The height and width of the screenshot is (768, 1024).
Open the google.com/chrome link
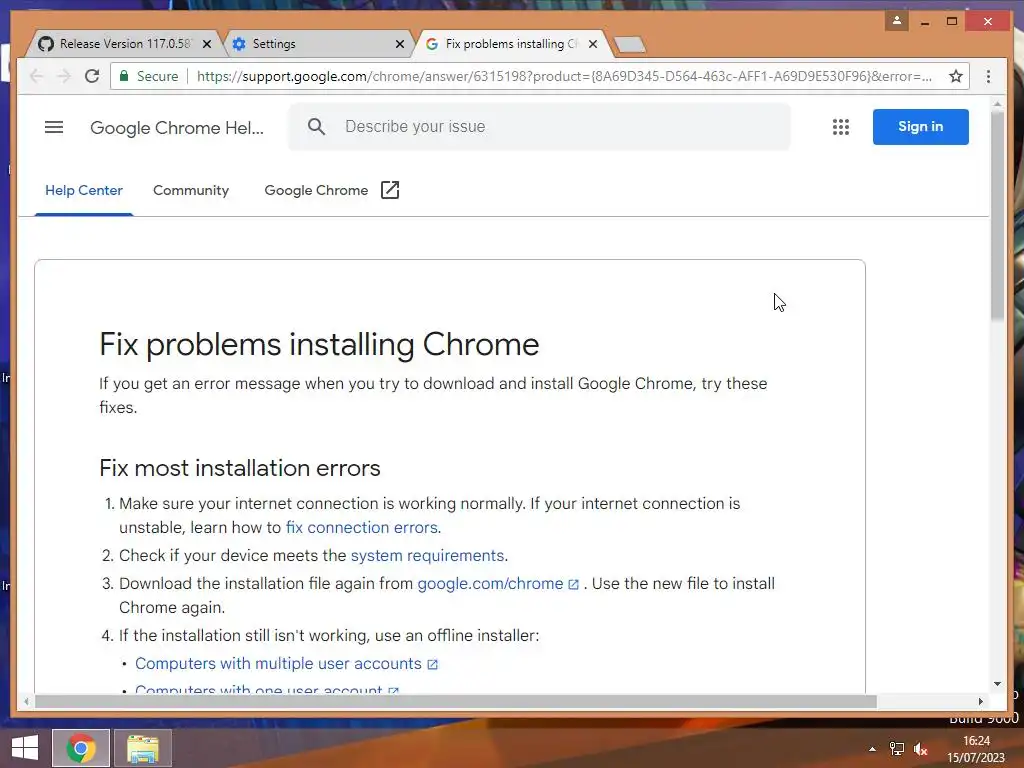498,583
